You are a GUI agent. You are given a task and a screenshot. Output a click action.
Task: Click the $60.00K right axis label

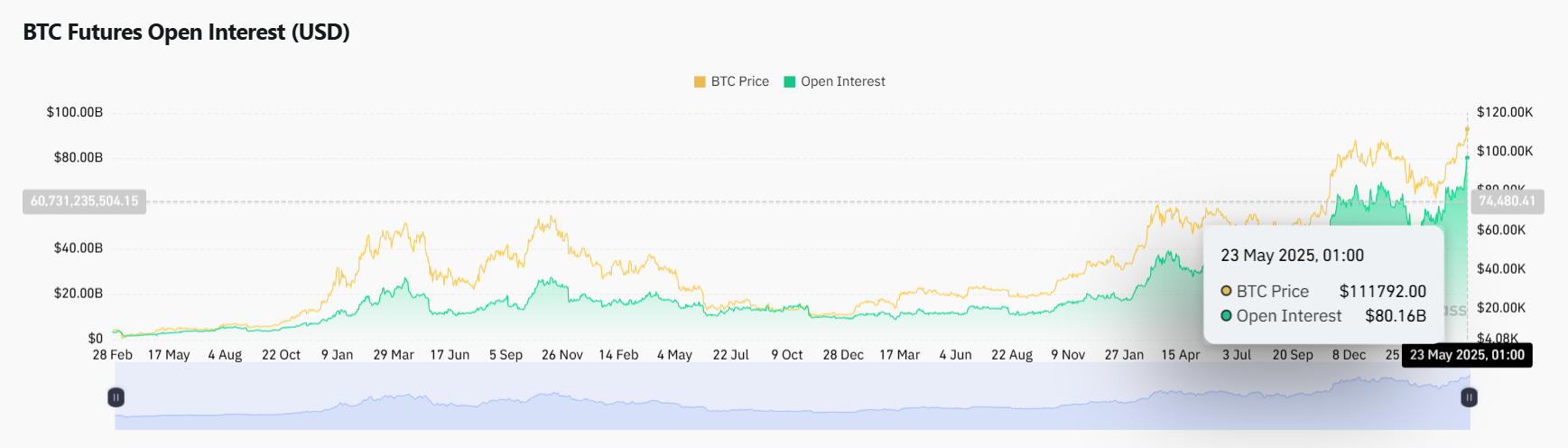[x=1501, y=229]
